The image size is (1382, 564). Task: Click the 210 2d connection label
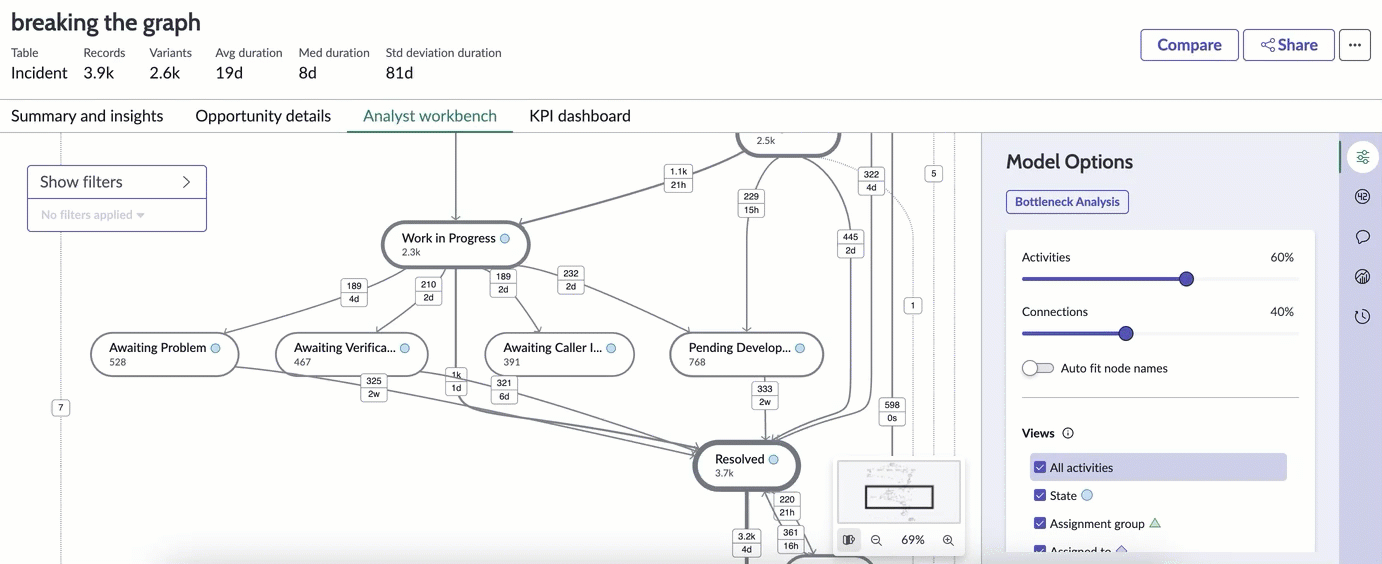[x=428, y=291]
